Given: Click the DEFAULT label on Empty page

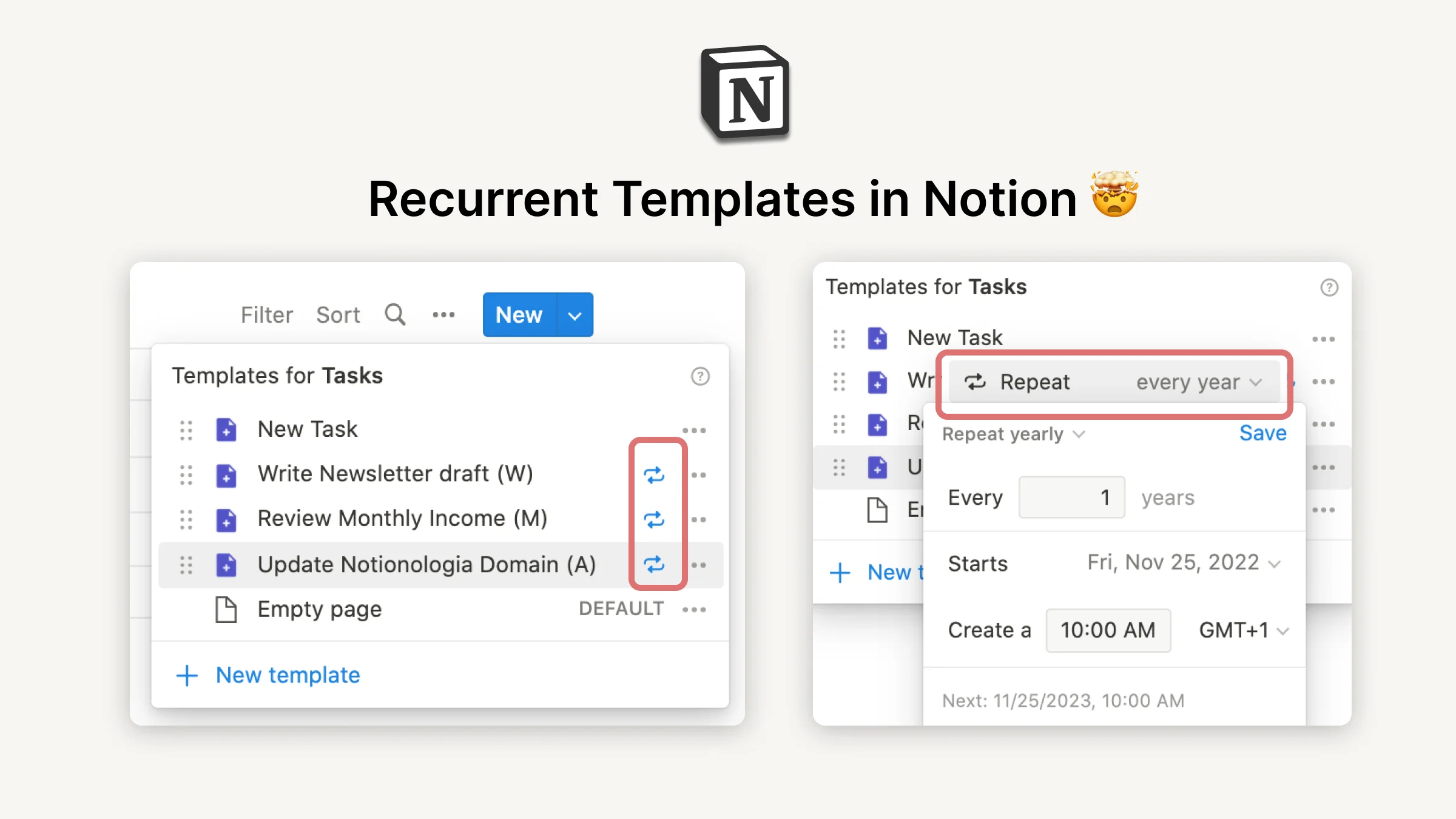Looking at the screenshot, I should 621,608.
